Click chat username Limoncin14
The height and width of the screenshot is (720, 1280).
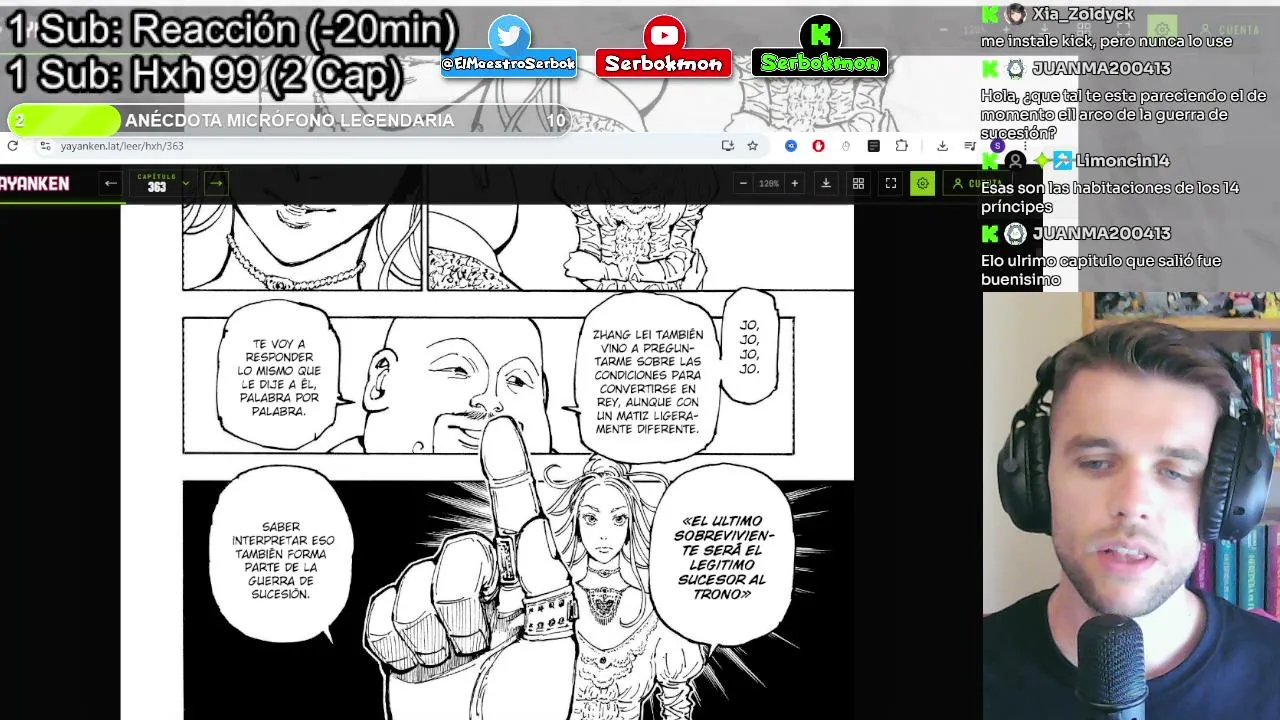point(1123,160)
